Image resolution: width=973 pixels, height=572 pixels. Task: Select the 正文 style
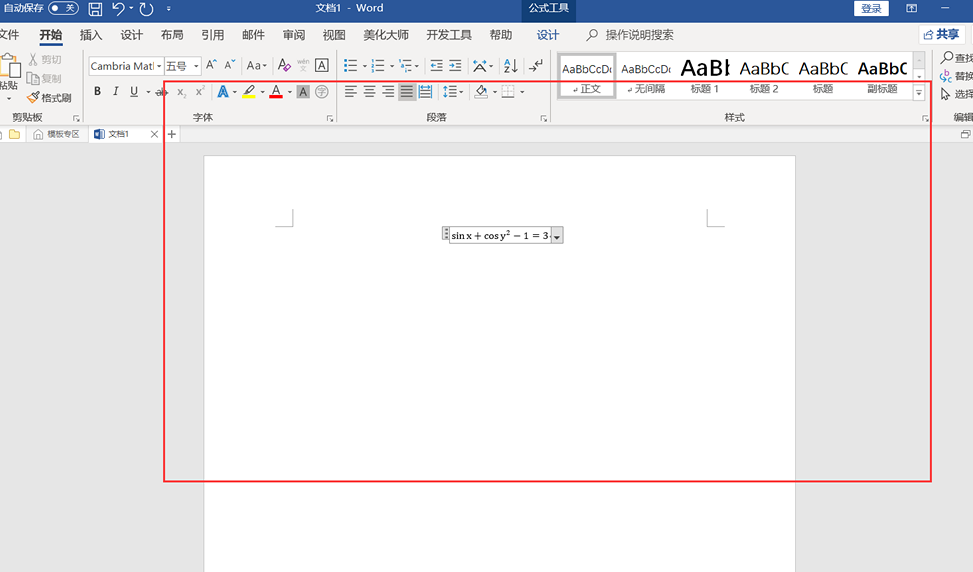587,76
